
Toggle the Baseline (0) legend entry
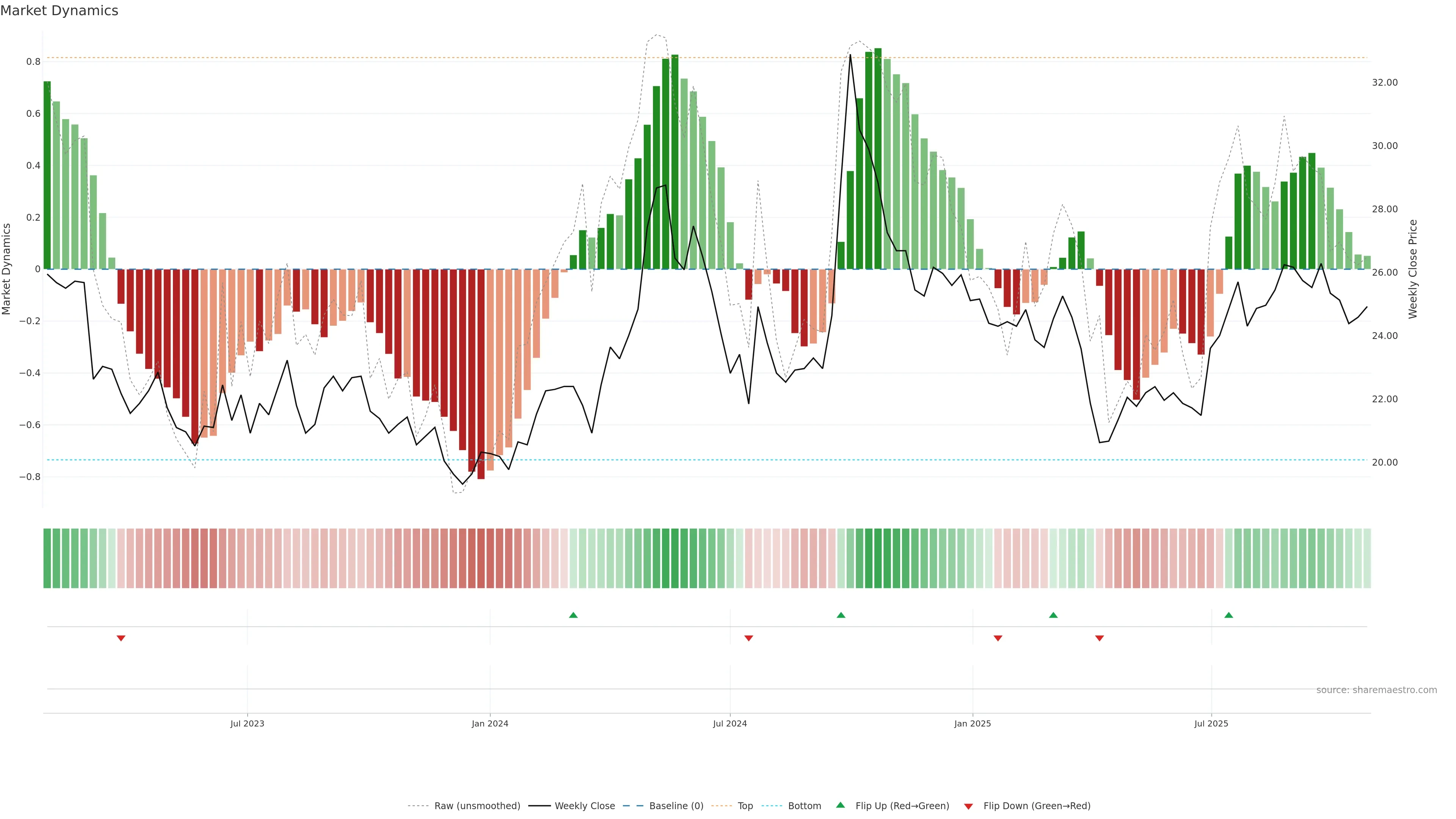tap(676, 806)
